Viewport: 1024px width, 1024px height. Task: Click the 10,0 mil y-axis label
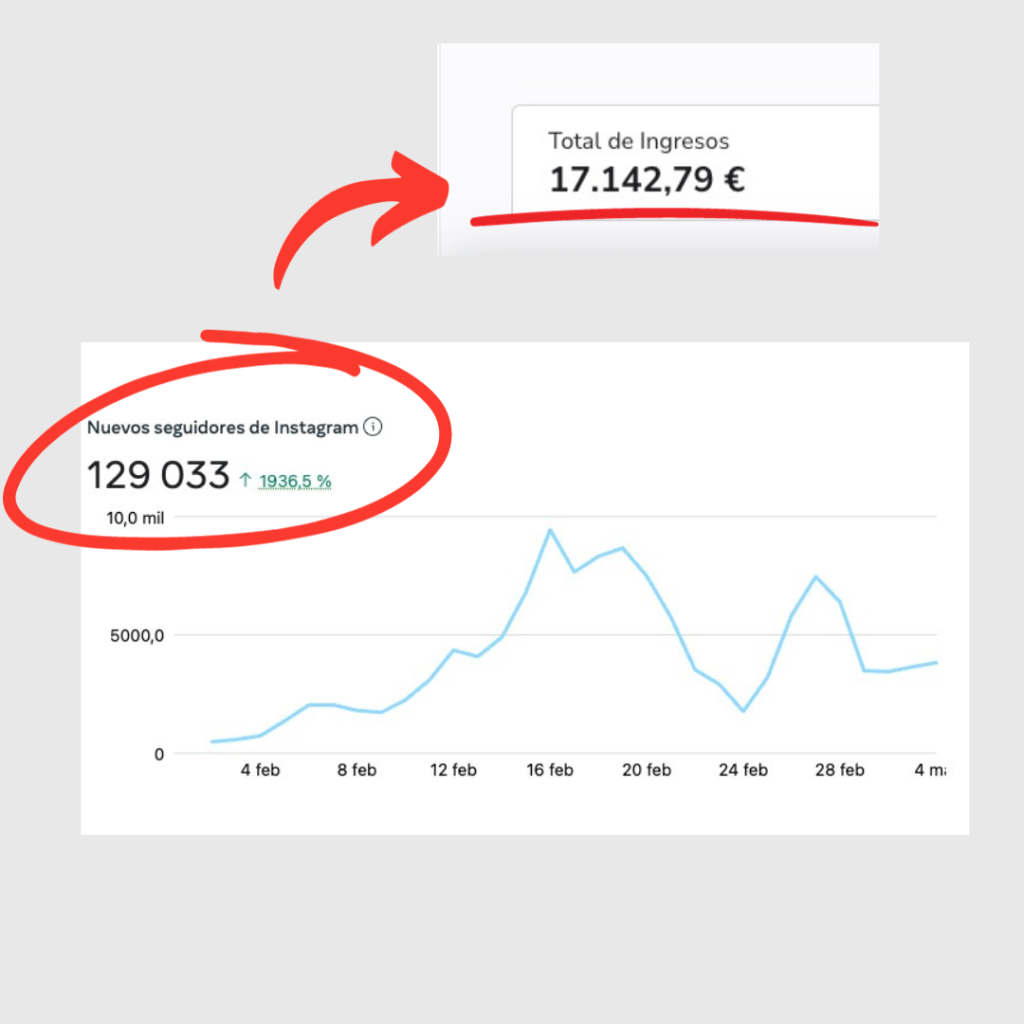click(135, 518)
